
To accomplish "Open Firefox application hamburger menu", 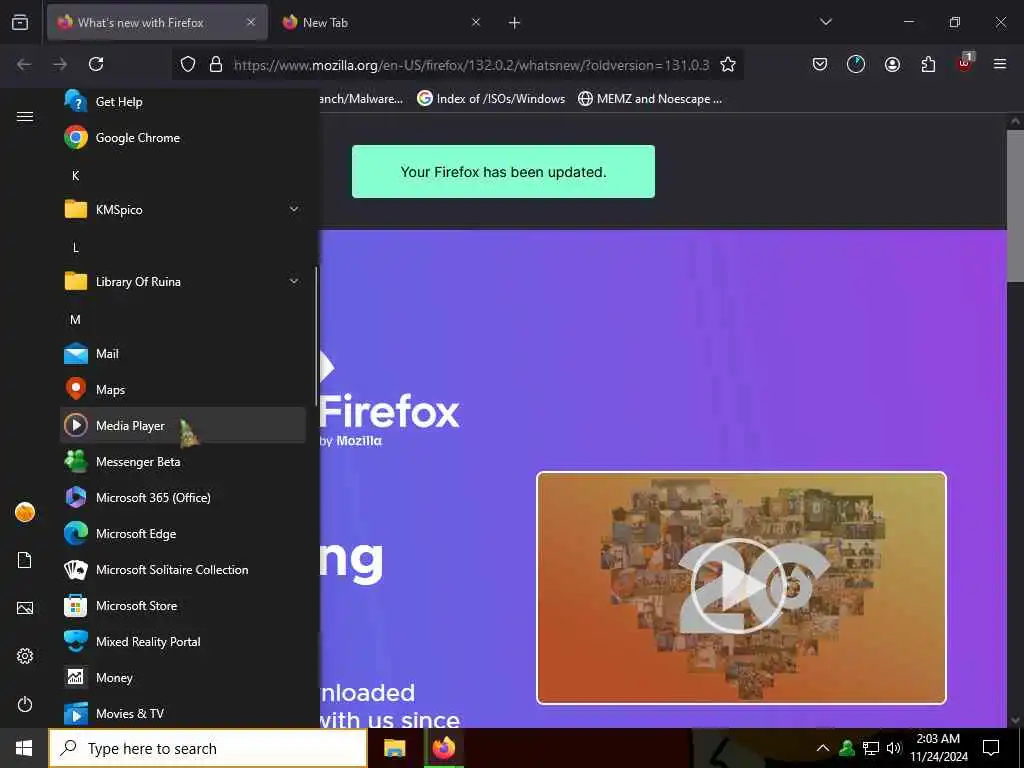I will click(999, 64).
